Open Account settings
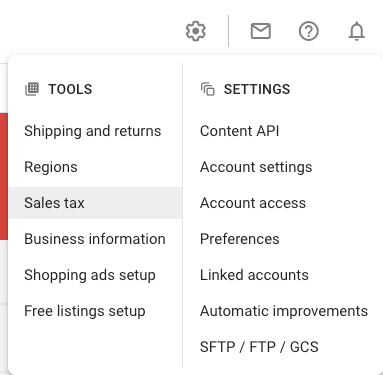 (256, 167)
